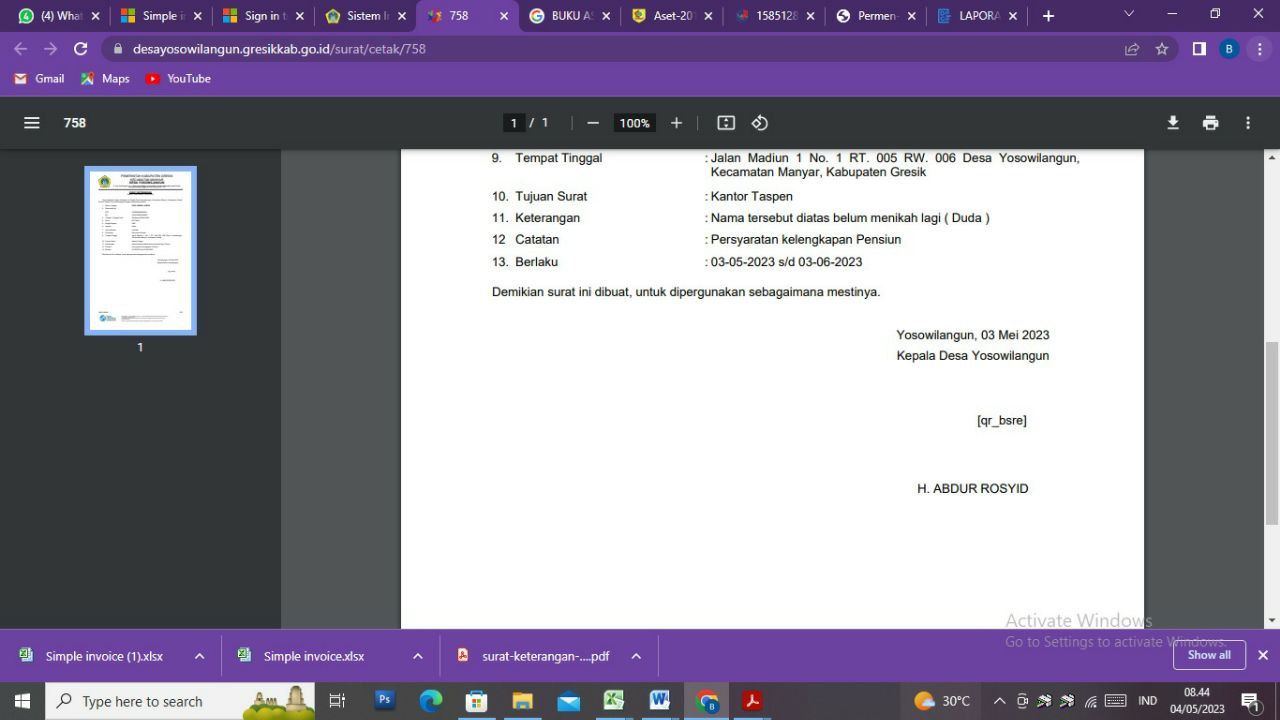
Task: Open the PDF viewer menu sidebar
Action: [x=31, y=122]
